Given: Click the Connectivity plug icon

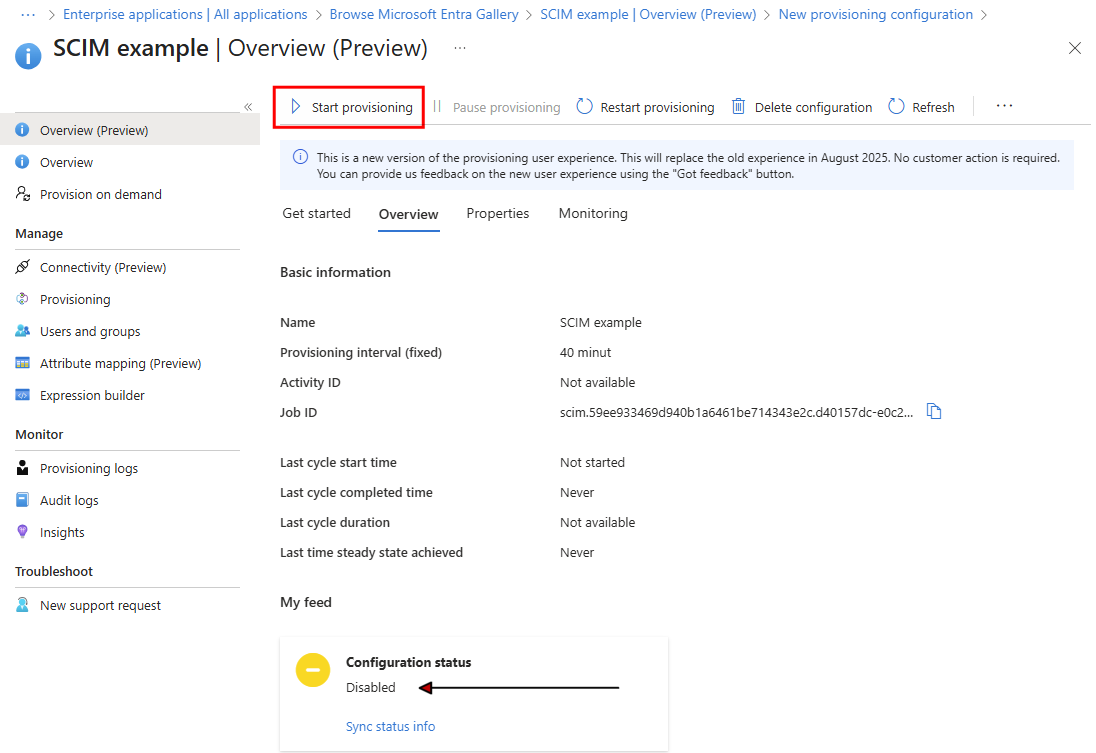Looking at the screenshot, I should click(x=22, y=266).
